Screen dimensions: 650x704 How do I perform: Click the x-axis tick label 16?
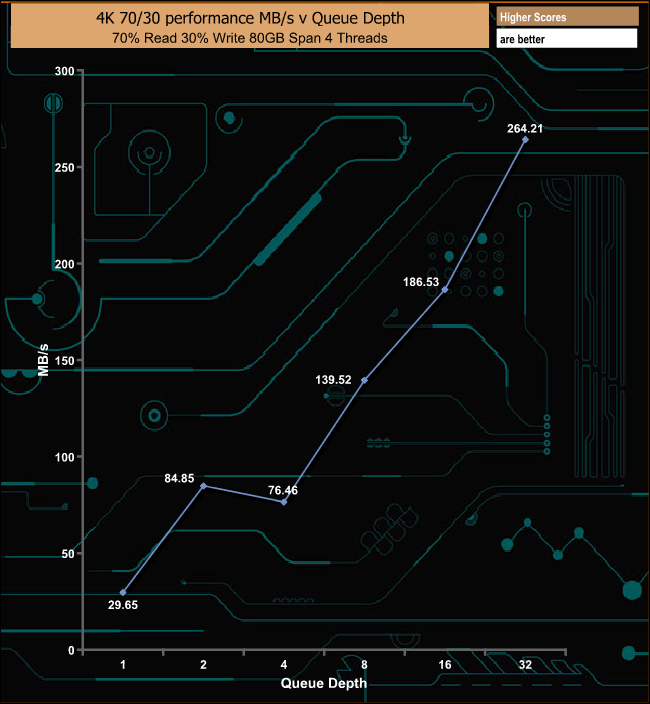[x=445, y=665]
